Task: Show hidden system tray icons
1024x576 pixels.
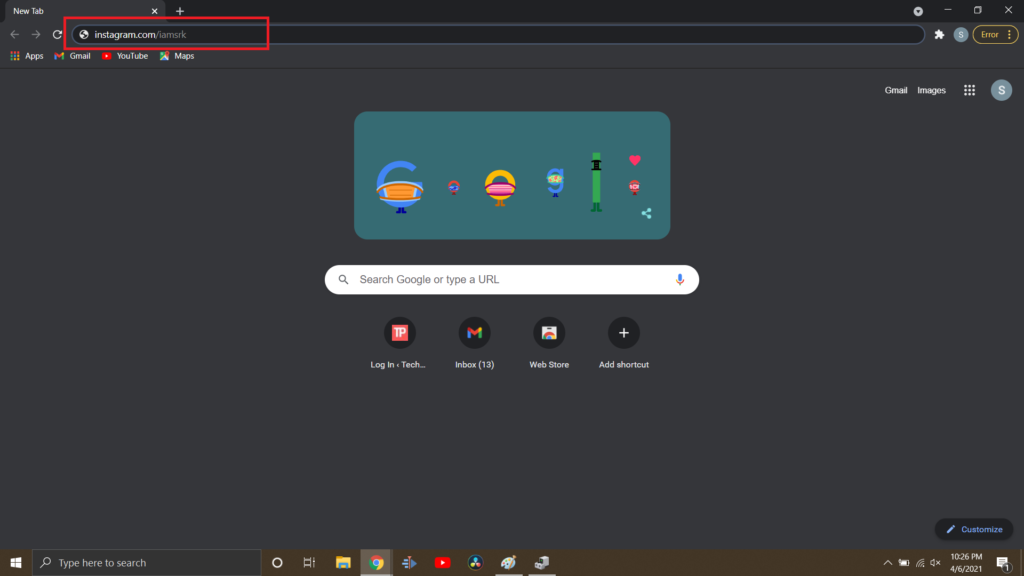Action: pyautogui.click(x=888, y=562)
